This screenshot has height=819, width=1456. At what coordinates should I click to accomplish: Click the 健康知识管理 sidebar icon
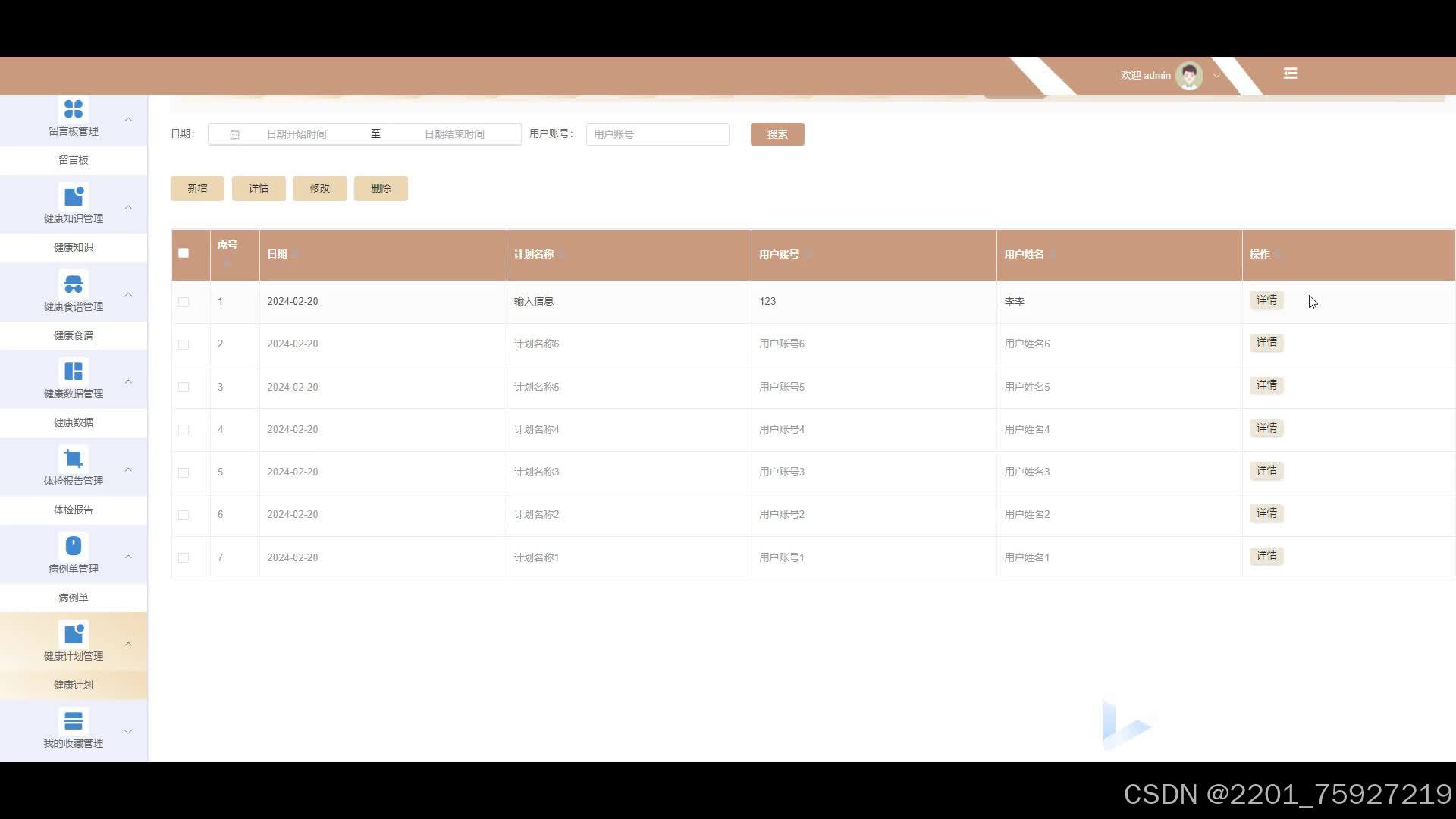(x=74, y=196)
